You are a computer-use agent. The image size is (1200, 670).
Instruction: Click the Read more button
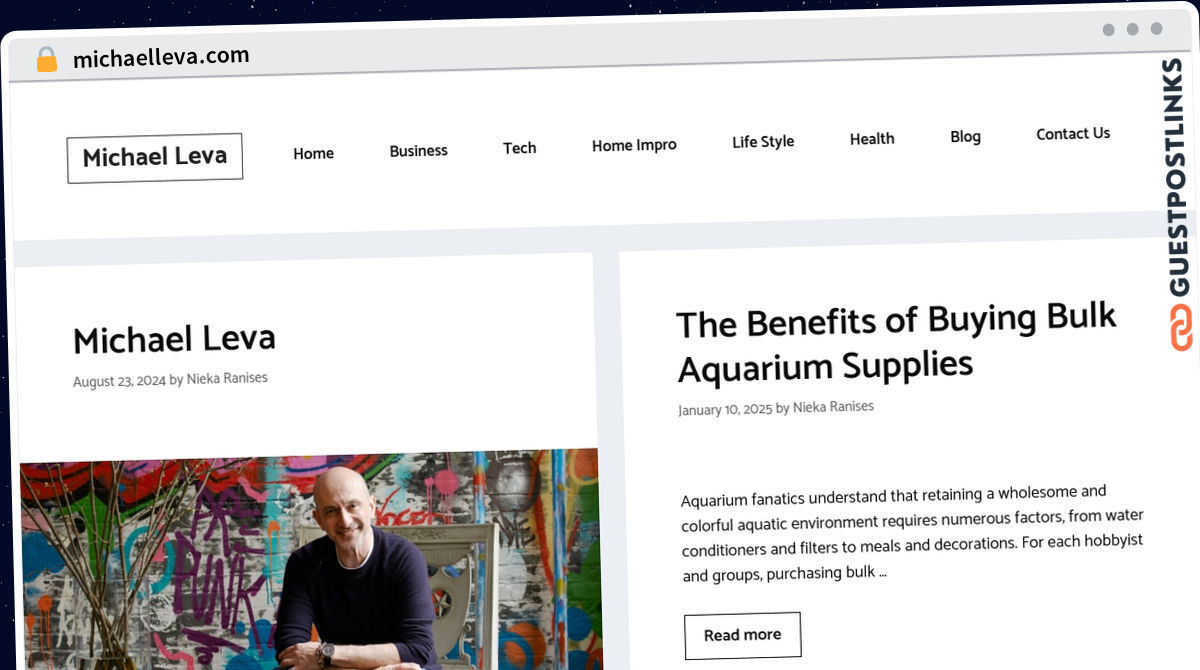pyautogui.click(x=743, y=635)
